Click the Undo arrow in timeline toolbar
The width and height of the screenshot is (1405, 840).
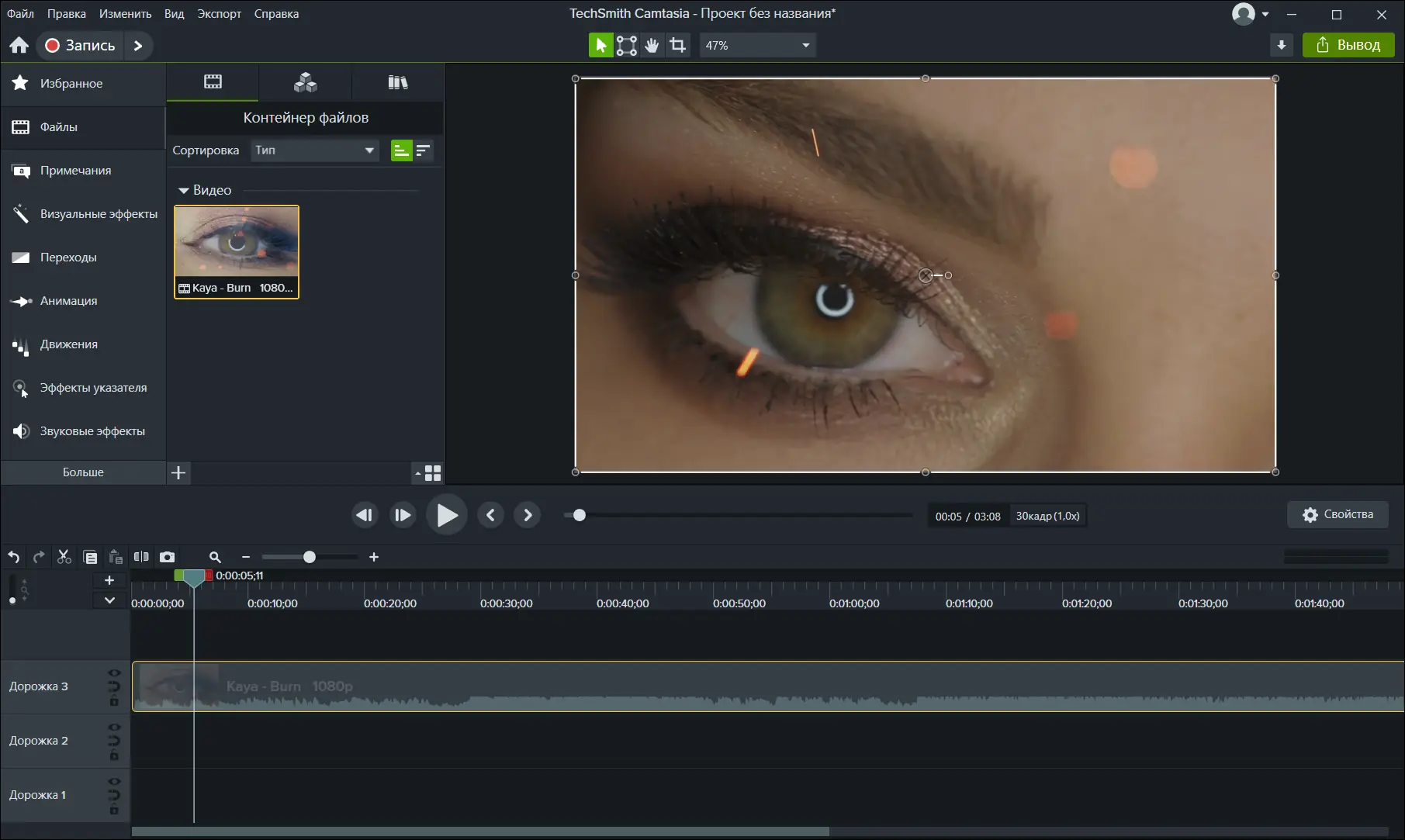click(x=14, y=557)
